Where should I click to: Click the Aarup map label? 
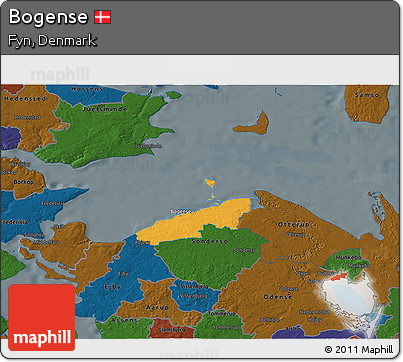click(157, 307)
